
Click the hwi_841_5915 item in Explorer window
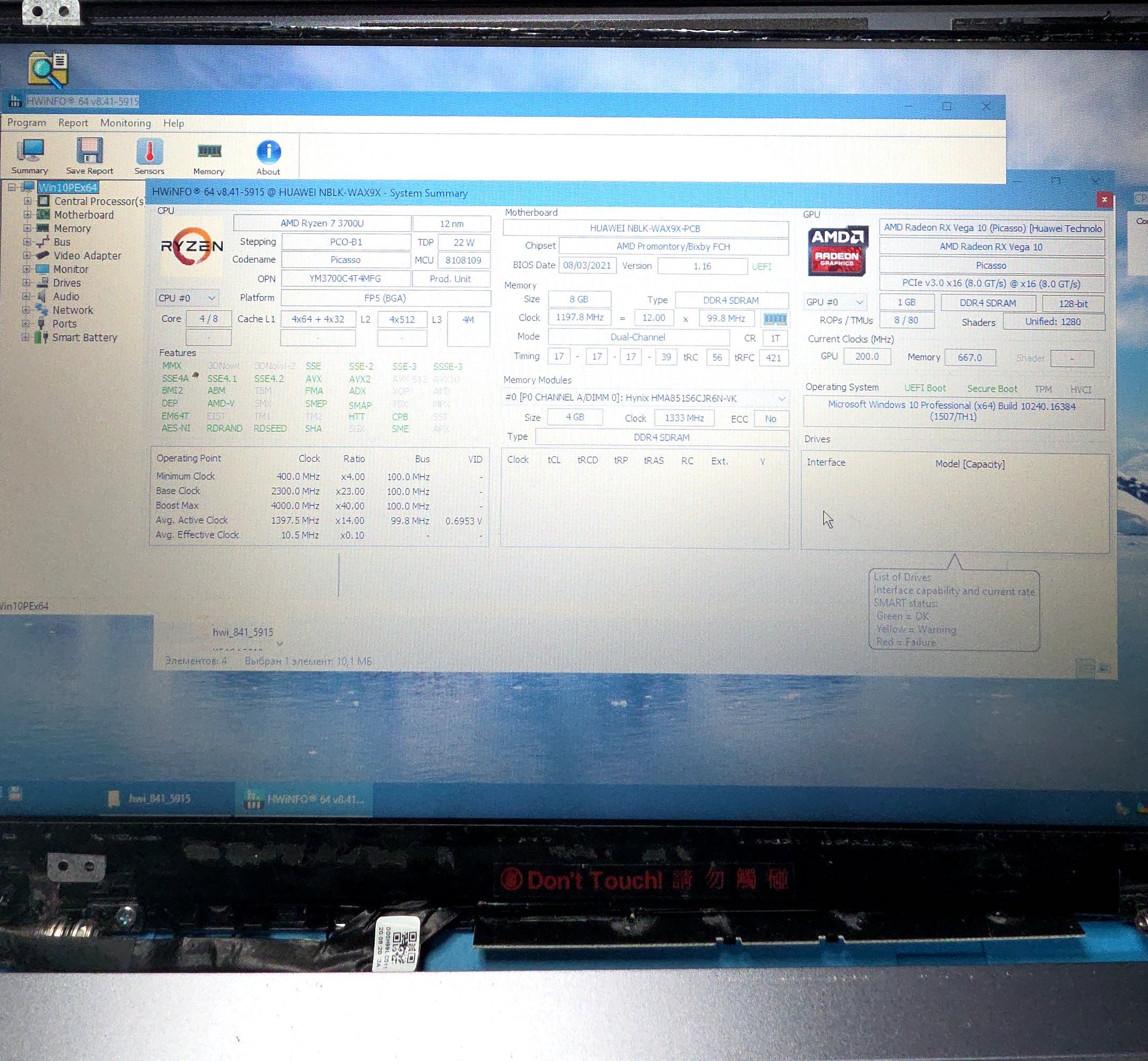pos(242,632)
